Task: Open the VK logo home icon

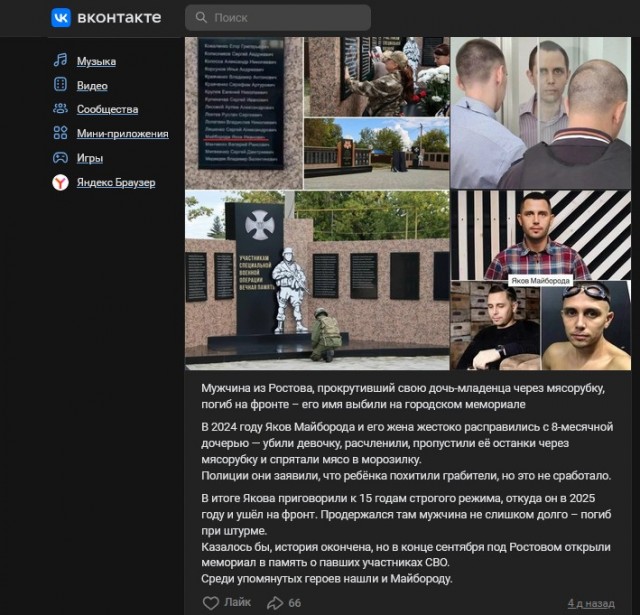Action: (x=61, y=18)
